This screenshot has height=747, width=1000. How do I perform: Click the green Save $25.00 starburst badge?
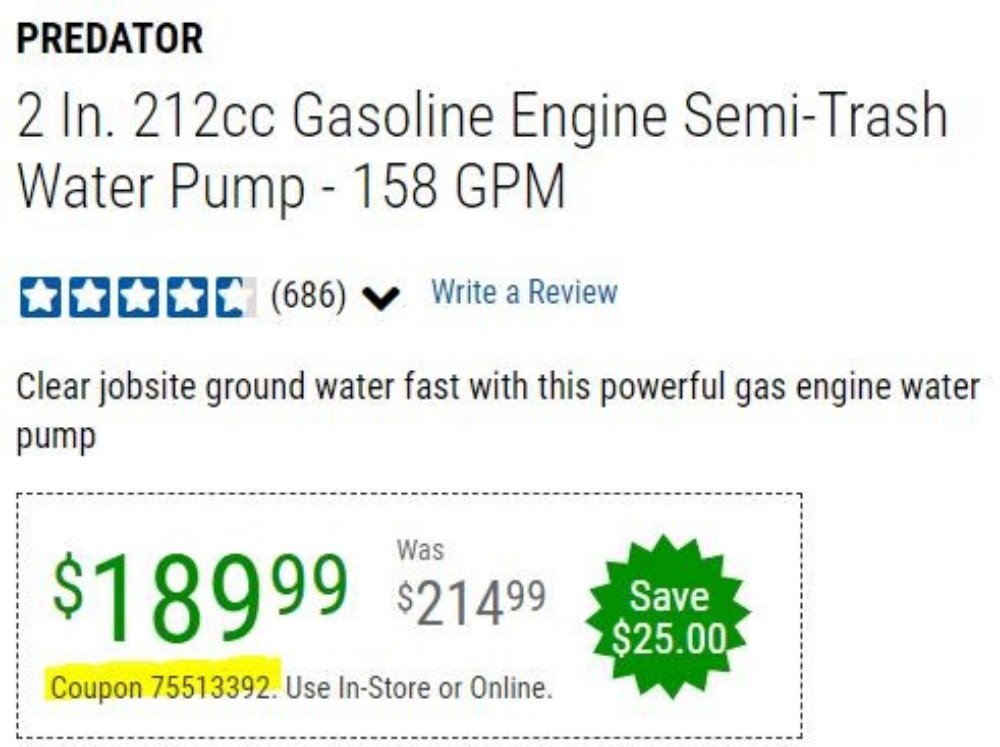pyautogui.click(x=669, y=616)
